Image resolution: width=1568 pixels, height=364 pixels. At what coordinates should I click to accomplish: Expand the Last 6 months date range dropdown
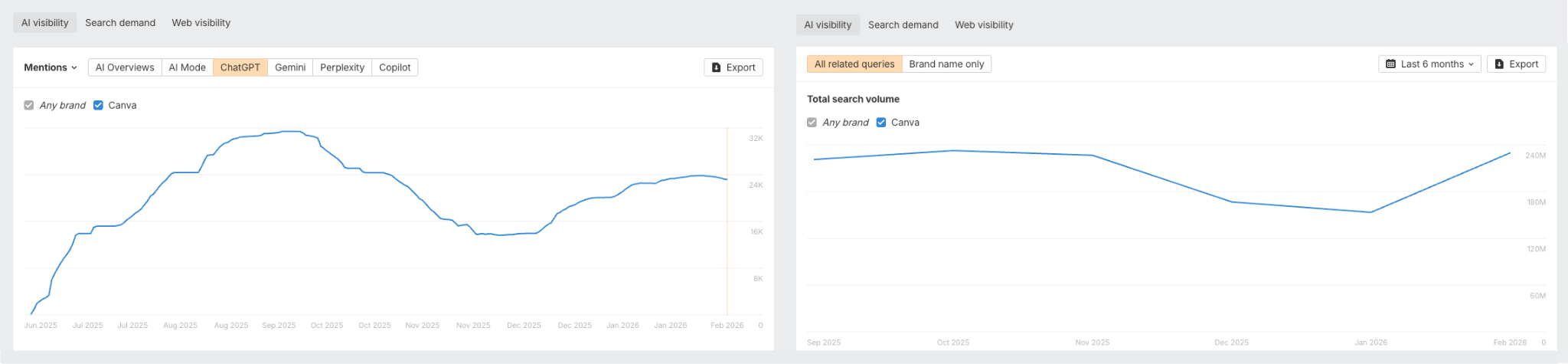click(x=1430, y=64)
